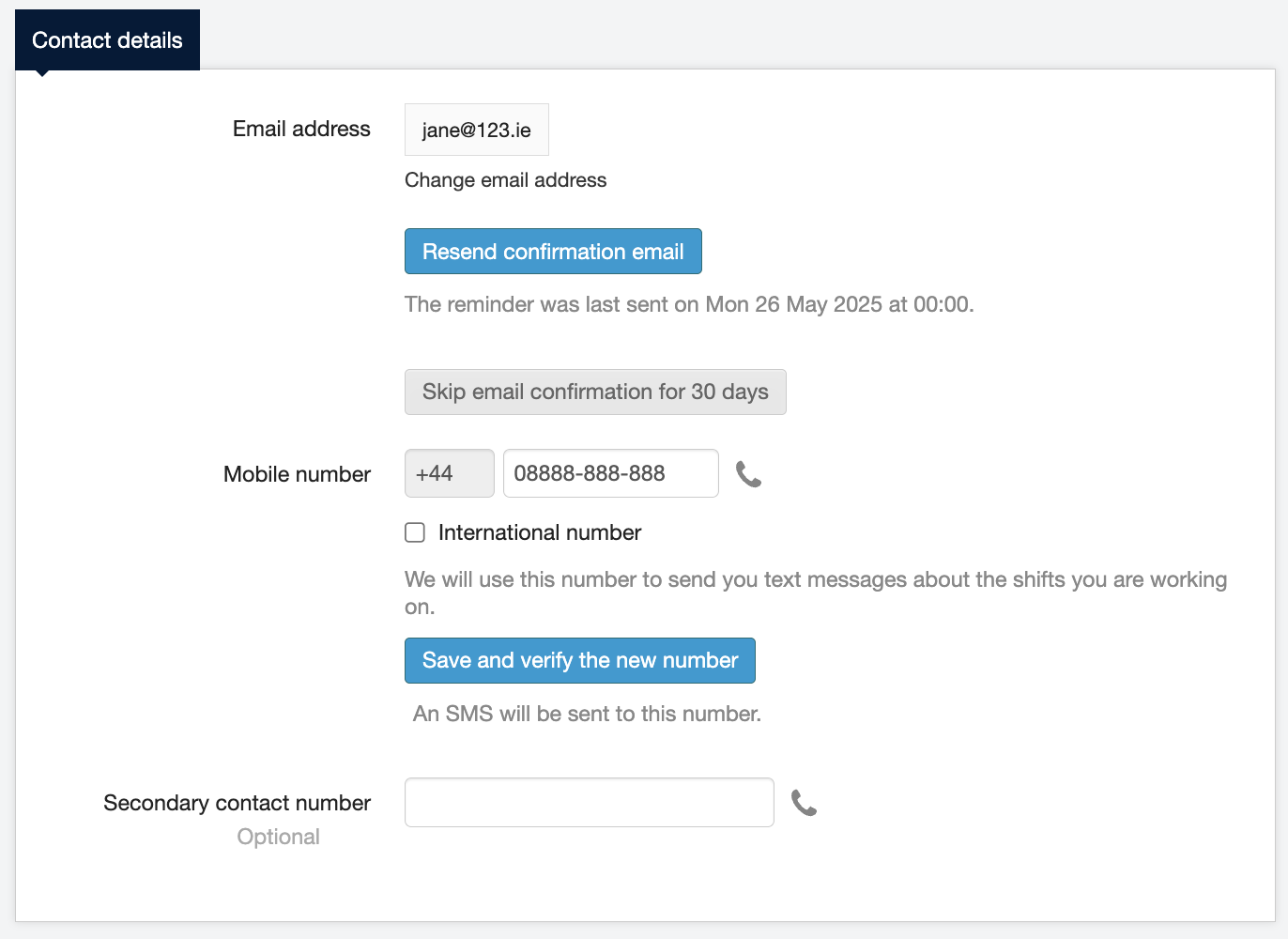Click the text-messages-about-shifts help text
This screenshot has width=1288, height=939.
point(815,580)
